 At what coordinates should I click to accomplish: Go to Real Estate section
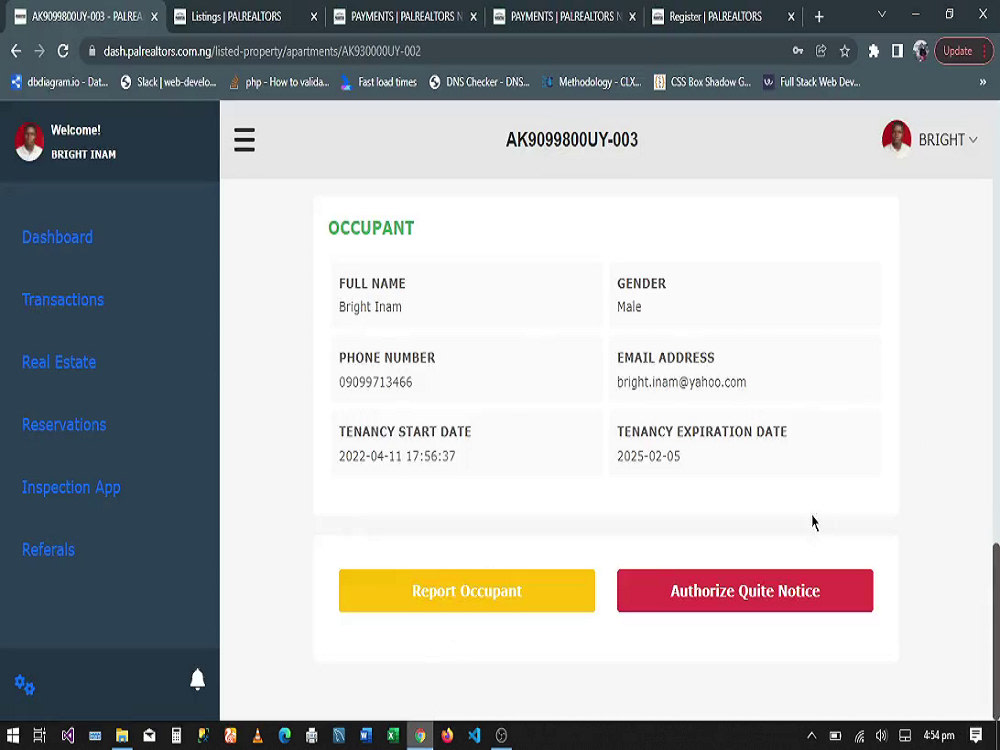pos(59,362)
